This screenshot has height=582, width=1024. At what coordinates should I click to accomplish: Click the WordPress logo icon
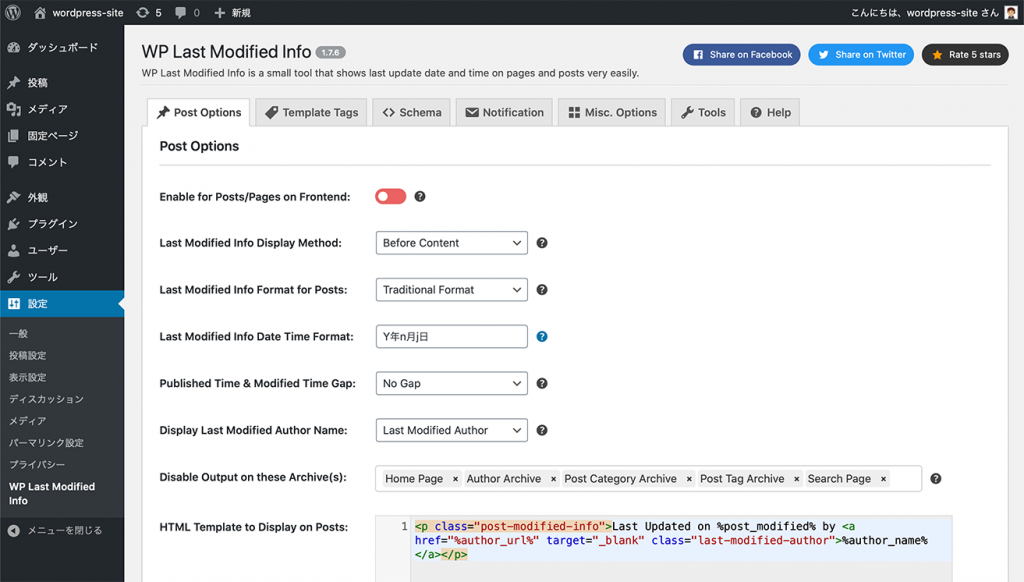13,12
